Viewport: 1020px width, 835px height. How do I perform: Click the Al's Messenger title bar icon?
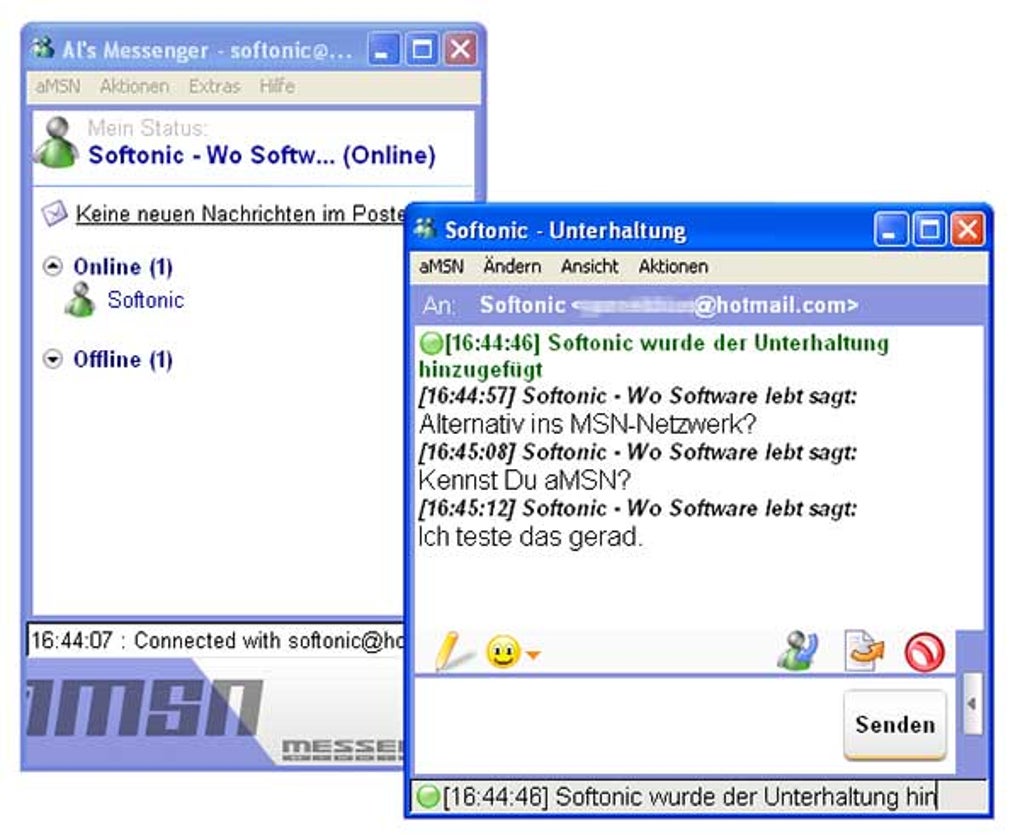coord(43,48)
